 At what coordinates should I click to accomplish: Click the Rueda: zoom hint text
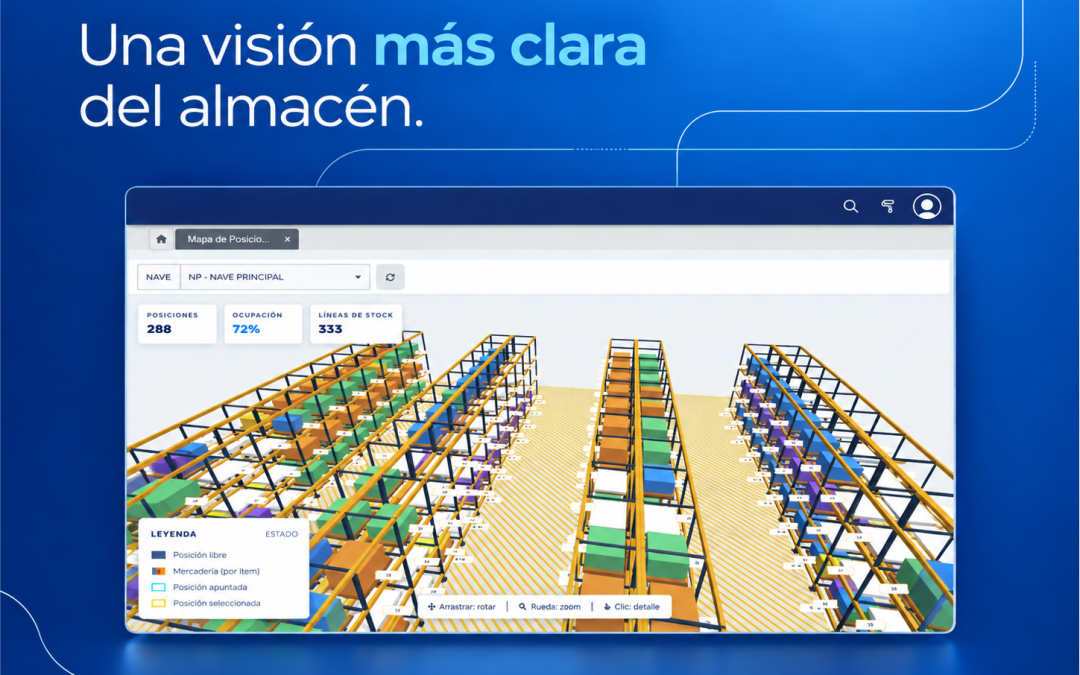tap(555, 607)
